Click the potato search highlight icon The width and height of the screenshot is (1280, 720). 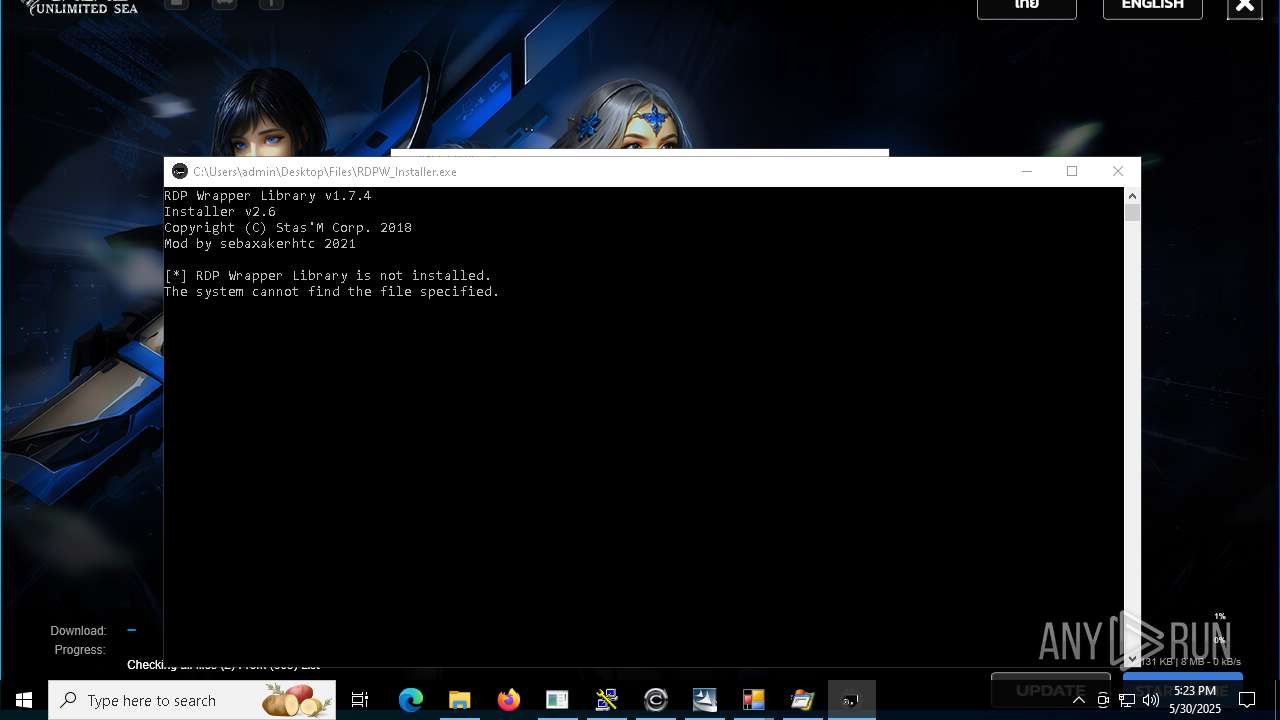[297, 700]
